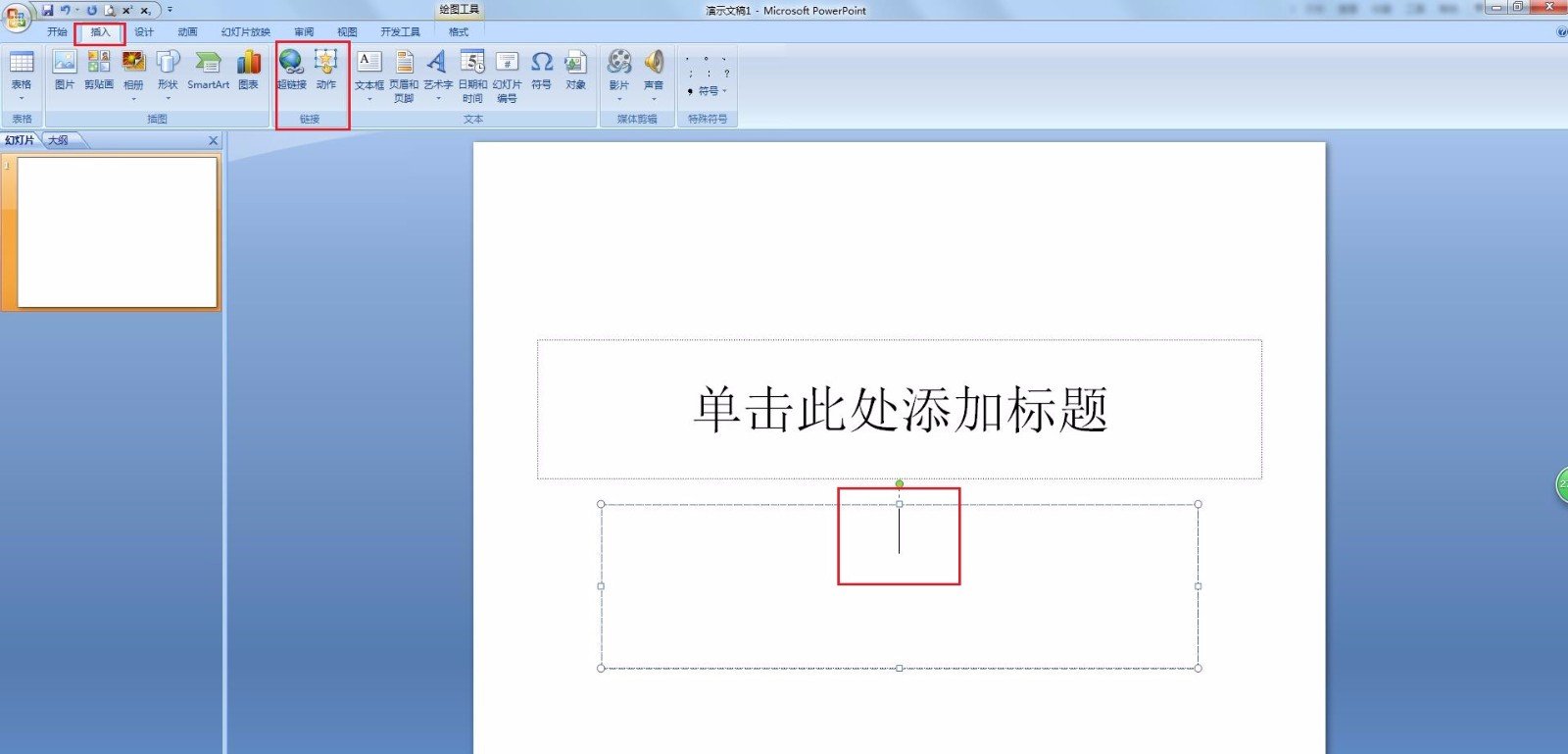The height and width of the screenshot is (754, 1568).
Task: Expand the 声音 dropdown arrow
Action: (x=654, y=98)
